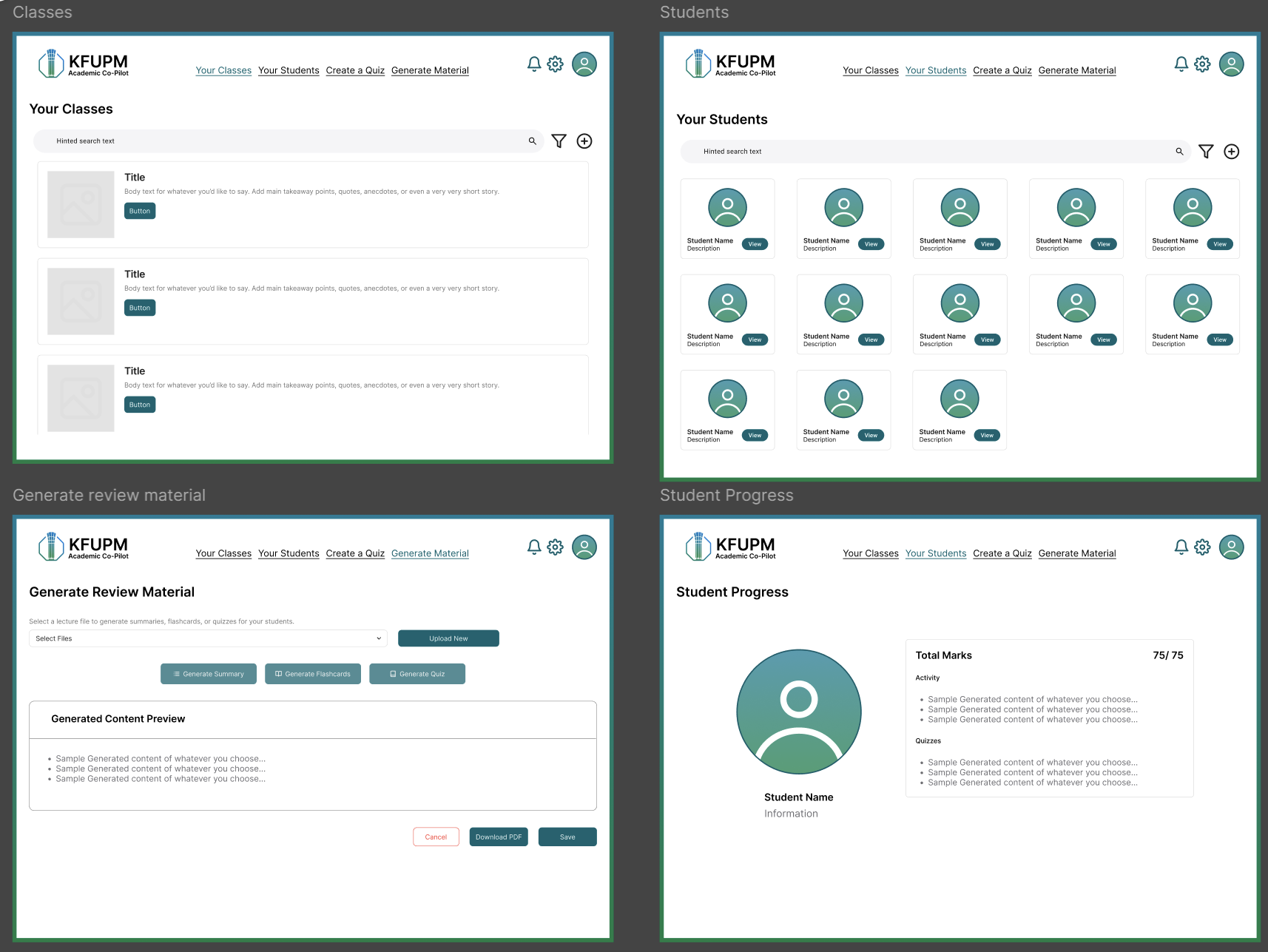Viewport: 1268px width, 952px height.
Task: Click the plus icon beside Your Classes search
Action: coord(584,141)
